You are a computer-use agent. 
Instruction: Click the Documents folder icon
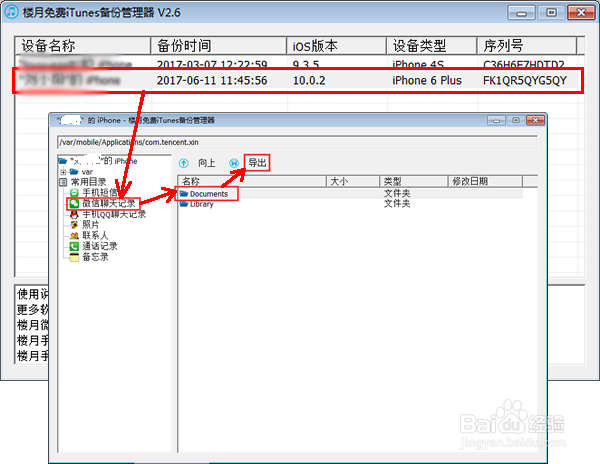[x=184, y=194]
